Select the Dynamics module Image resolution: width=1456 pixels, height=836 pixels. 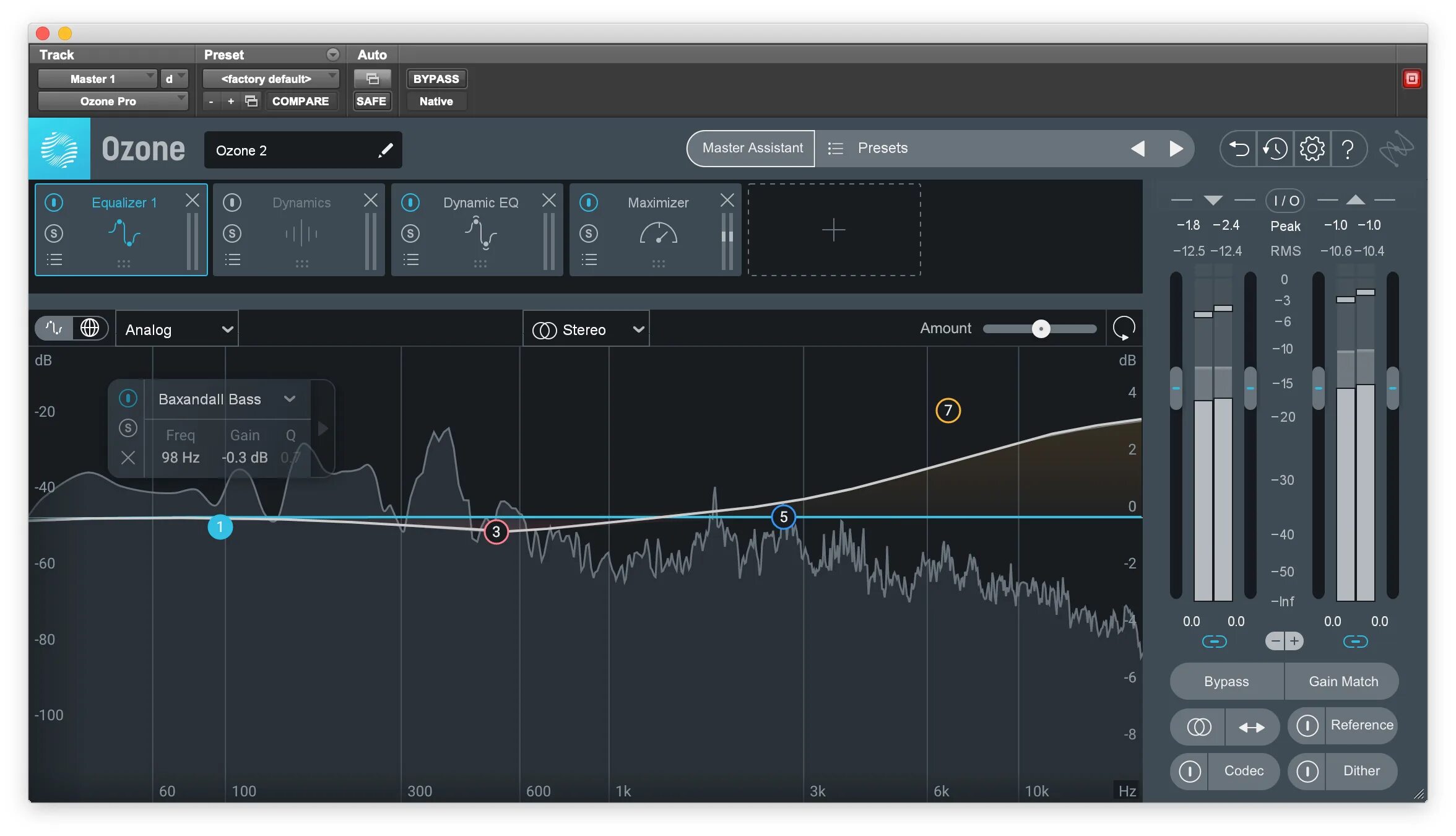click(x=299, y=230)
